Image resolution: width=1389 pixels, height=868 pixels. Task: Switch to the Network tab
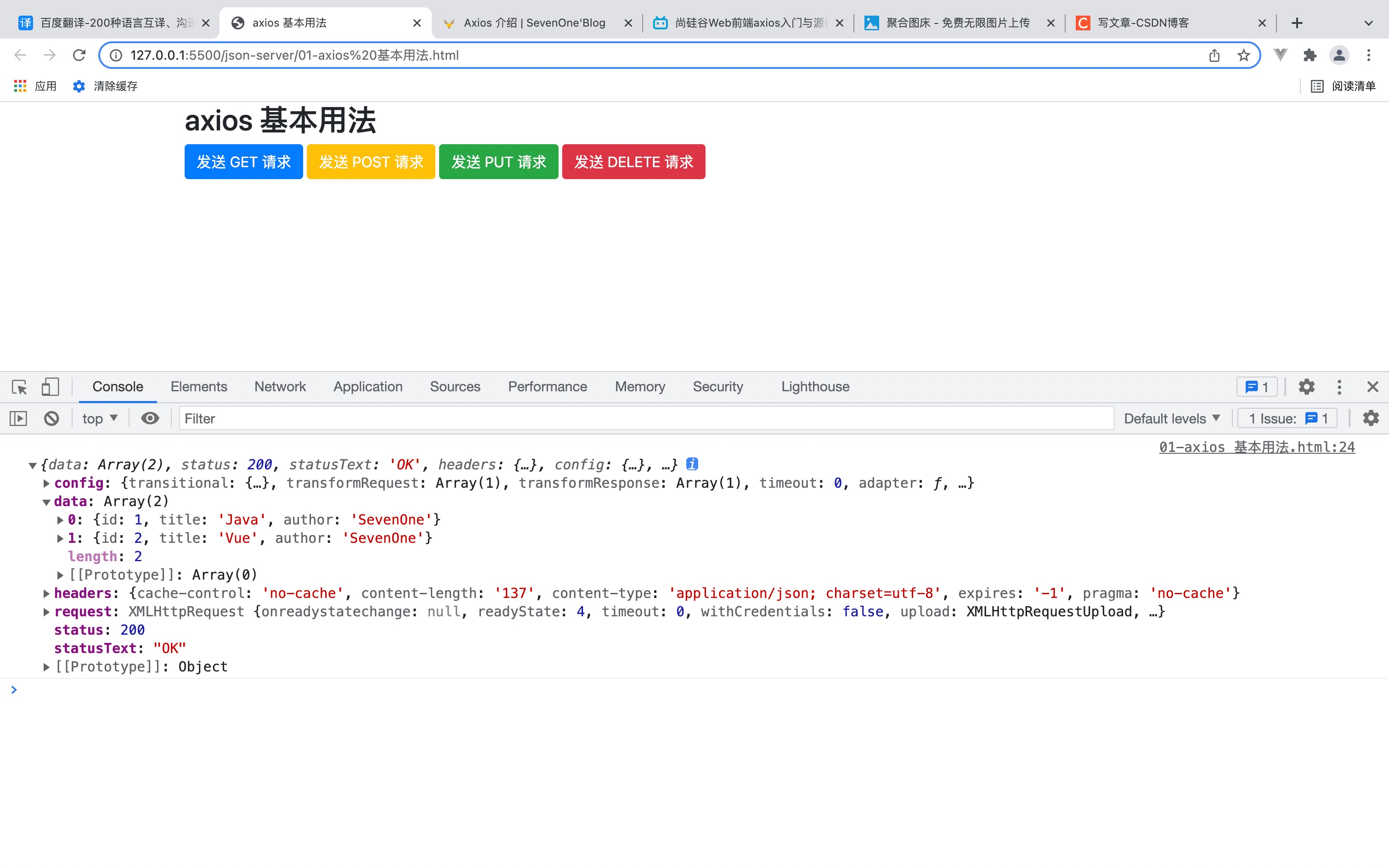pos(280,387)
